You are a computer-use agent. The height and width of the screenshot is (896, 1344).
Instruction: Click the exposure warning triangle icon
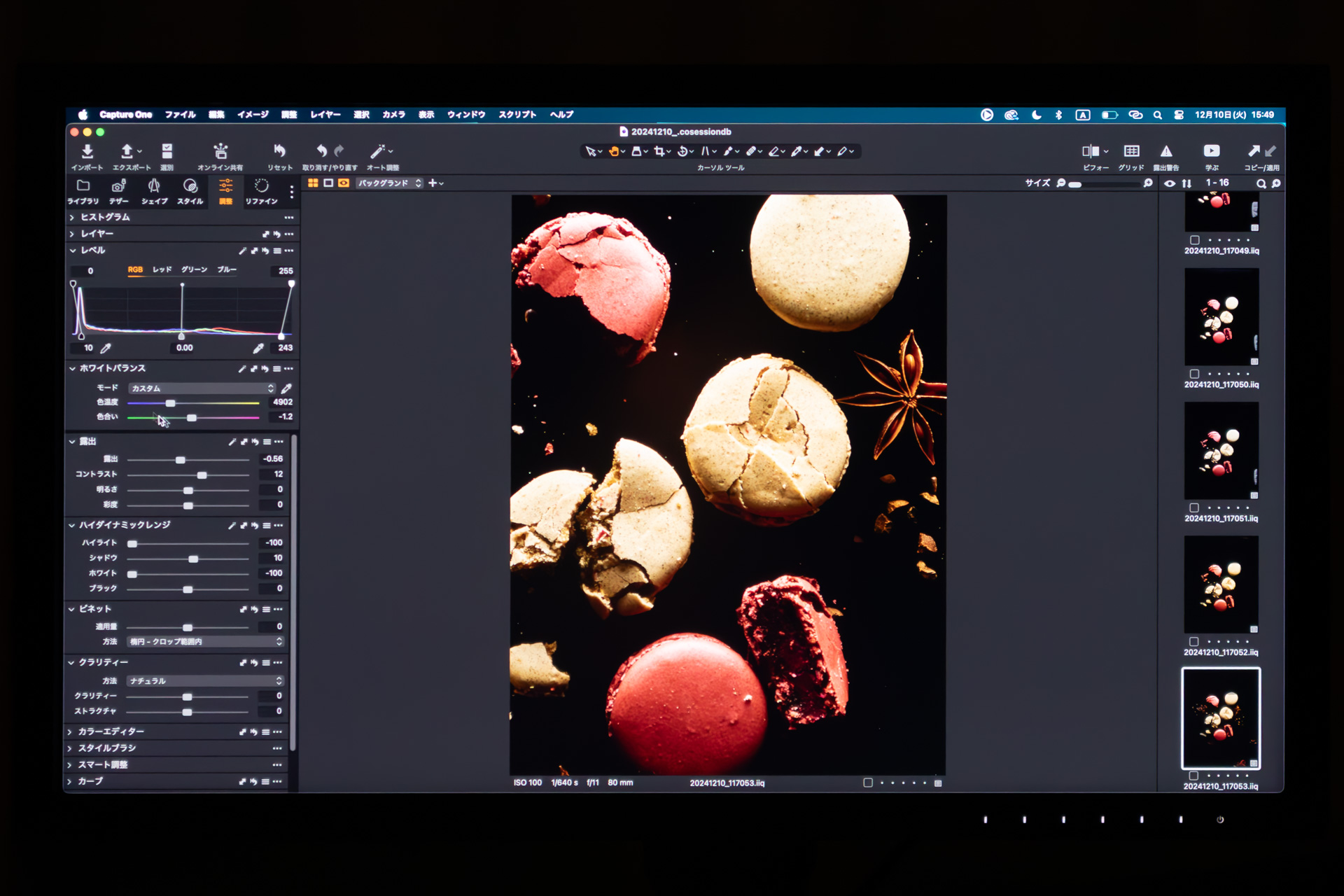[x=1166, y=152]
